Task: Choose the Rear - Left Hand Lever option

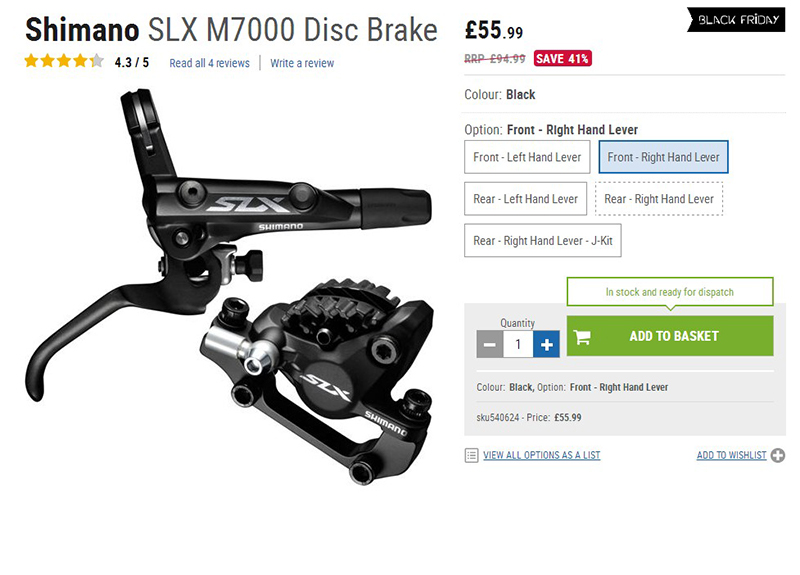Action: pos(526,199)
